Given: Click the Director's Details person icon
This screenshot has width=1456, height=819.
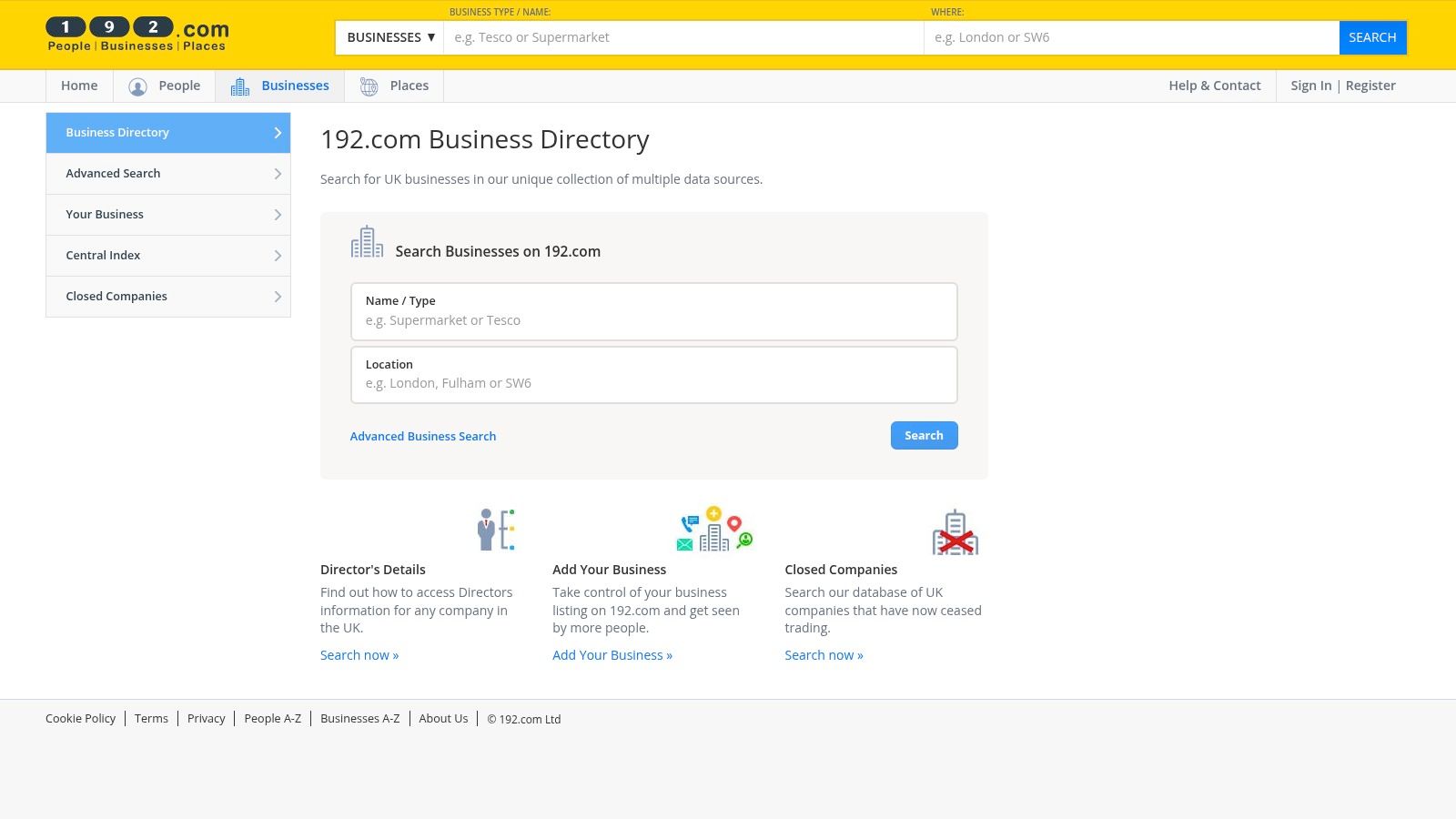Looking at the screenshot, I should tap(496, 530).
